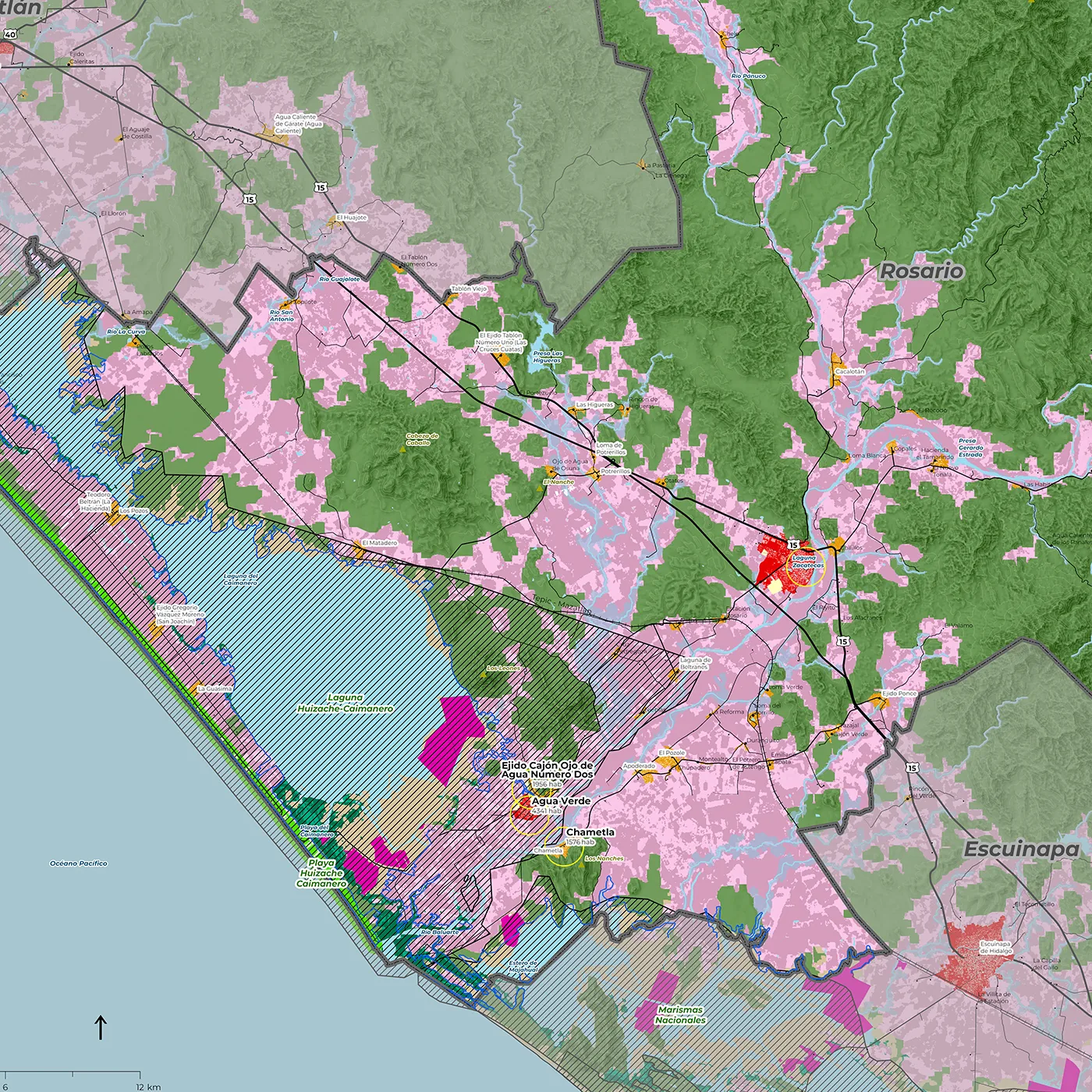Click the 15 shield beside Laguna Zacatecas
The image size is (1092, 1092).
coord(792,545)
